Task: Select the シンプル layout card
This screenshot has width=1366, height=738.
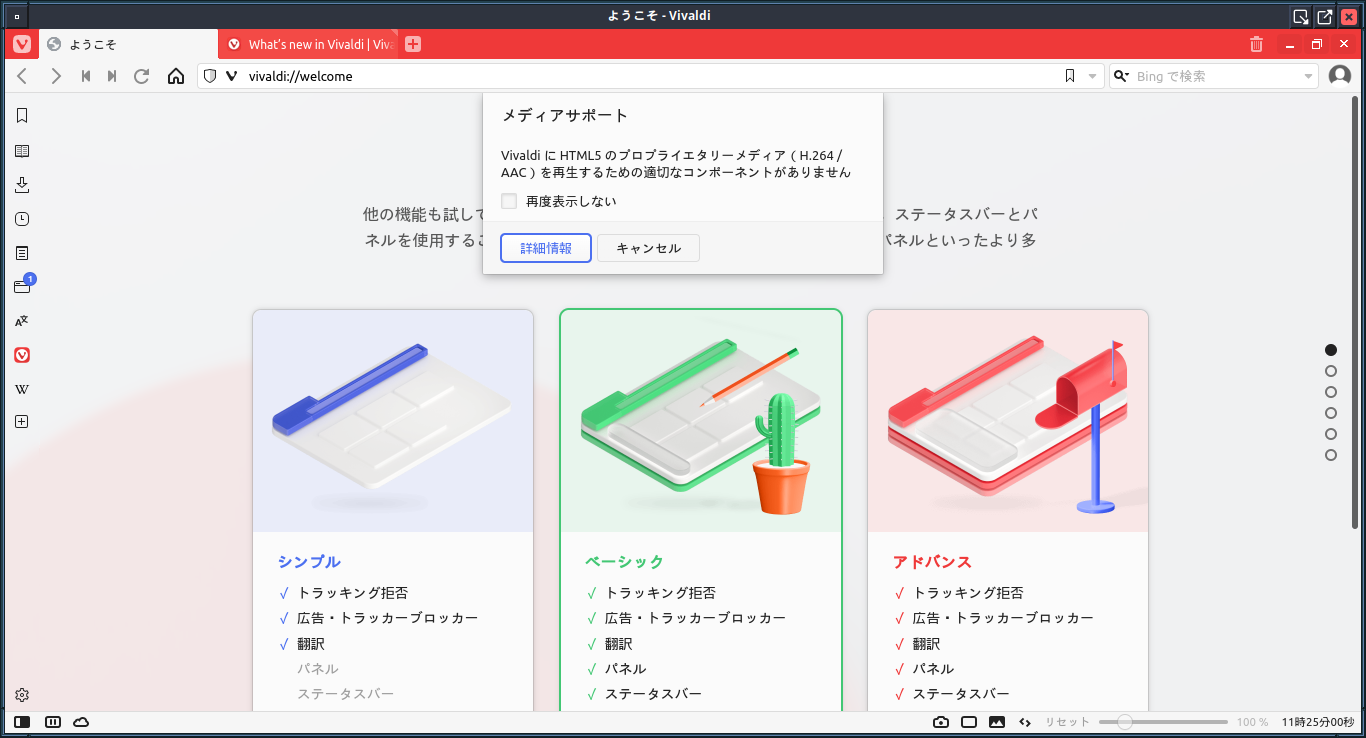Action: point(393,511)
